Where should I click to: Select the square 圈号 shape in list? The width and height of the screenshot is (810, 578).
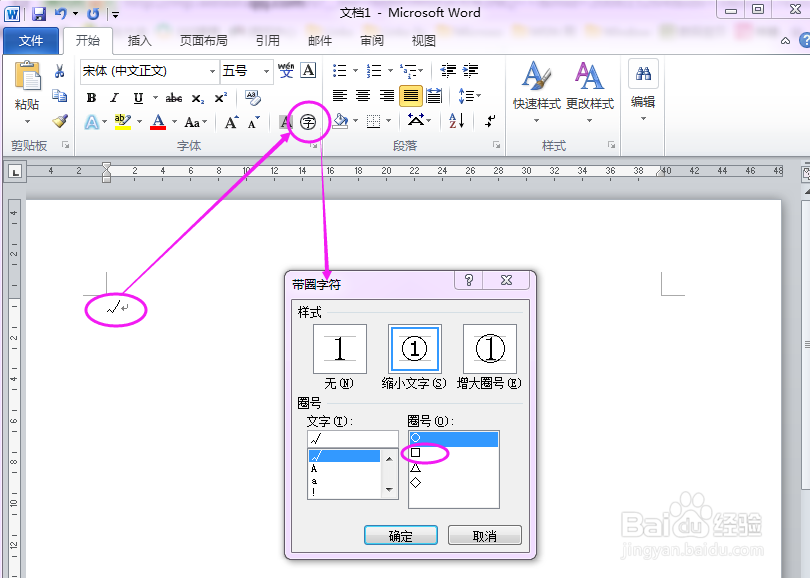click(x=415, y=453)
